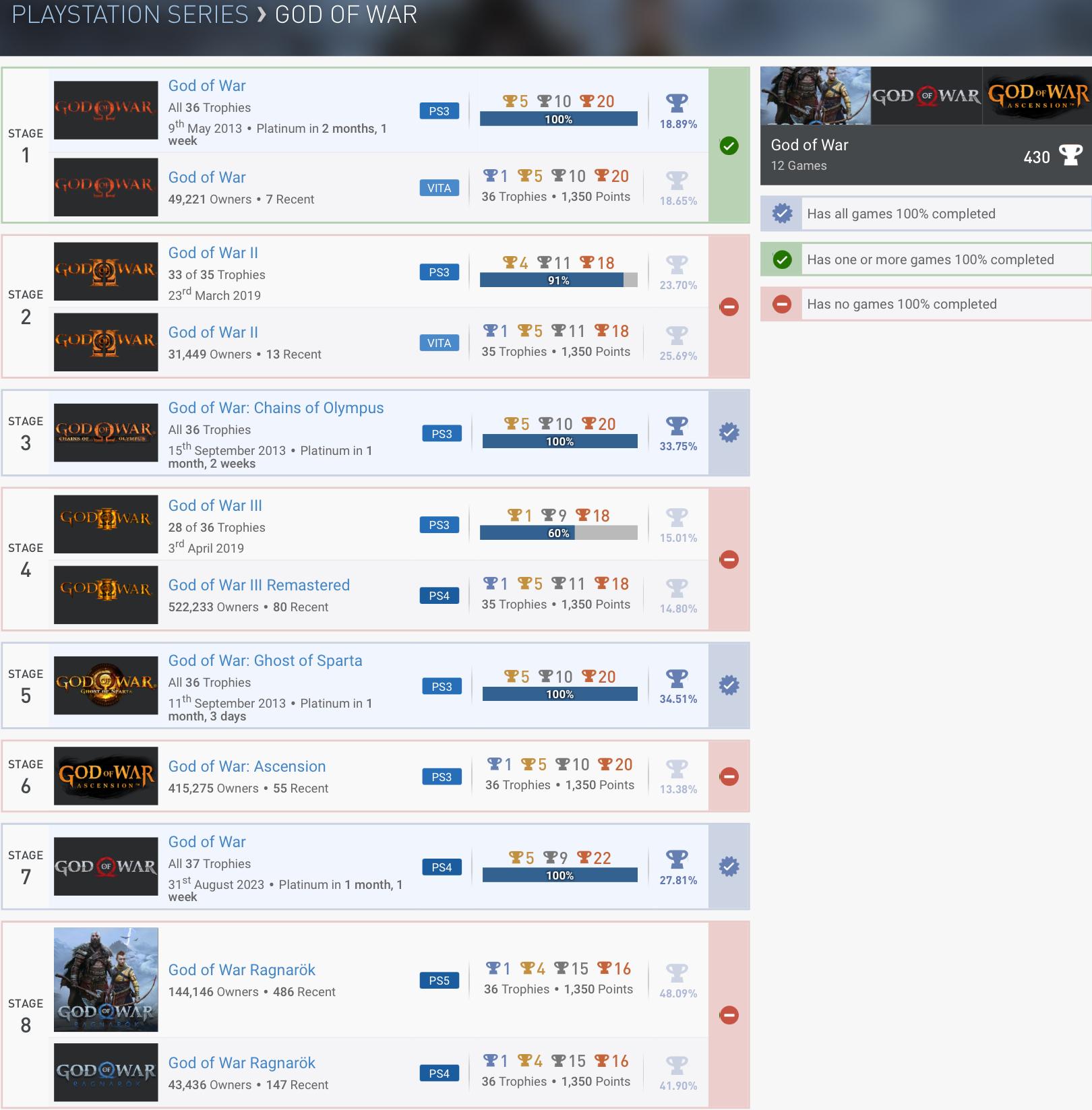Click the platinum trophy icon showing 18.89%
This screenshot has height=1110, width=1092.
[677, 103]
